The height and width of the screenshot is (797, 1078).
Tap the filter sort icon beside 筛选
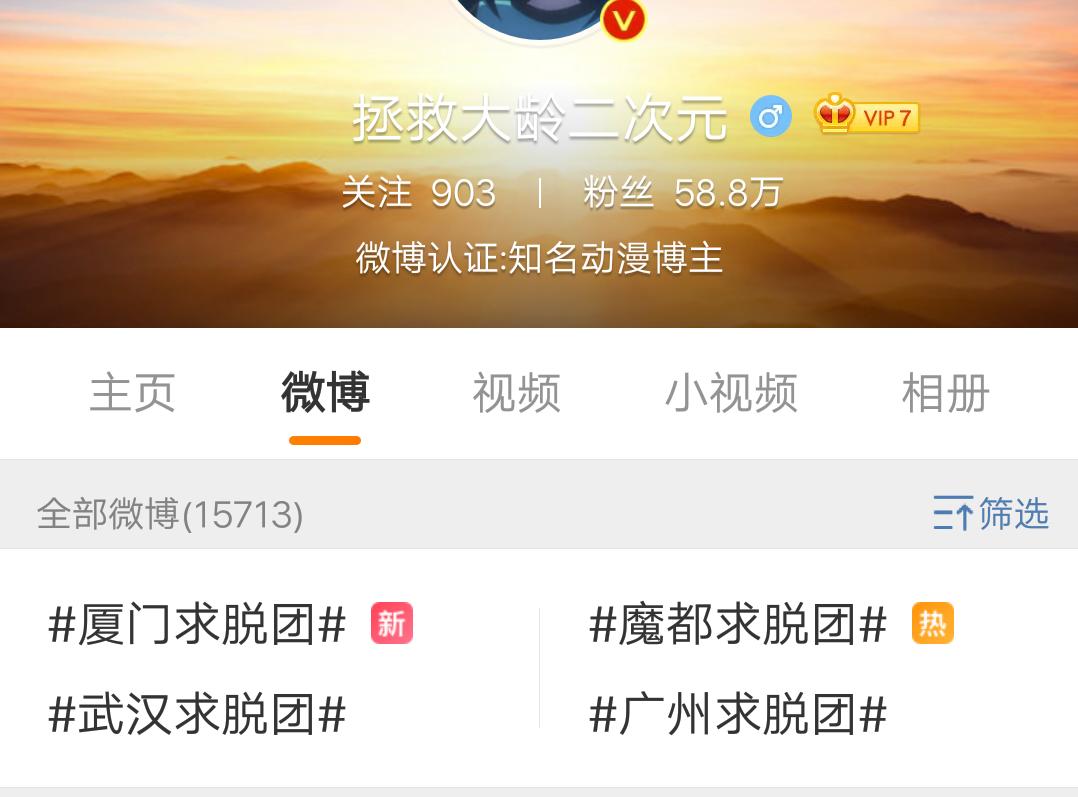[953, 513]
